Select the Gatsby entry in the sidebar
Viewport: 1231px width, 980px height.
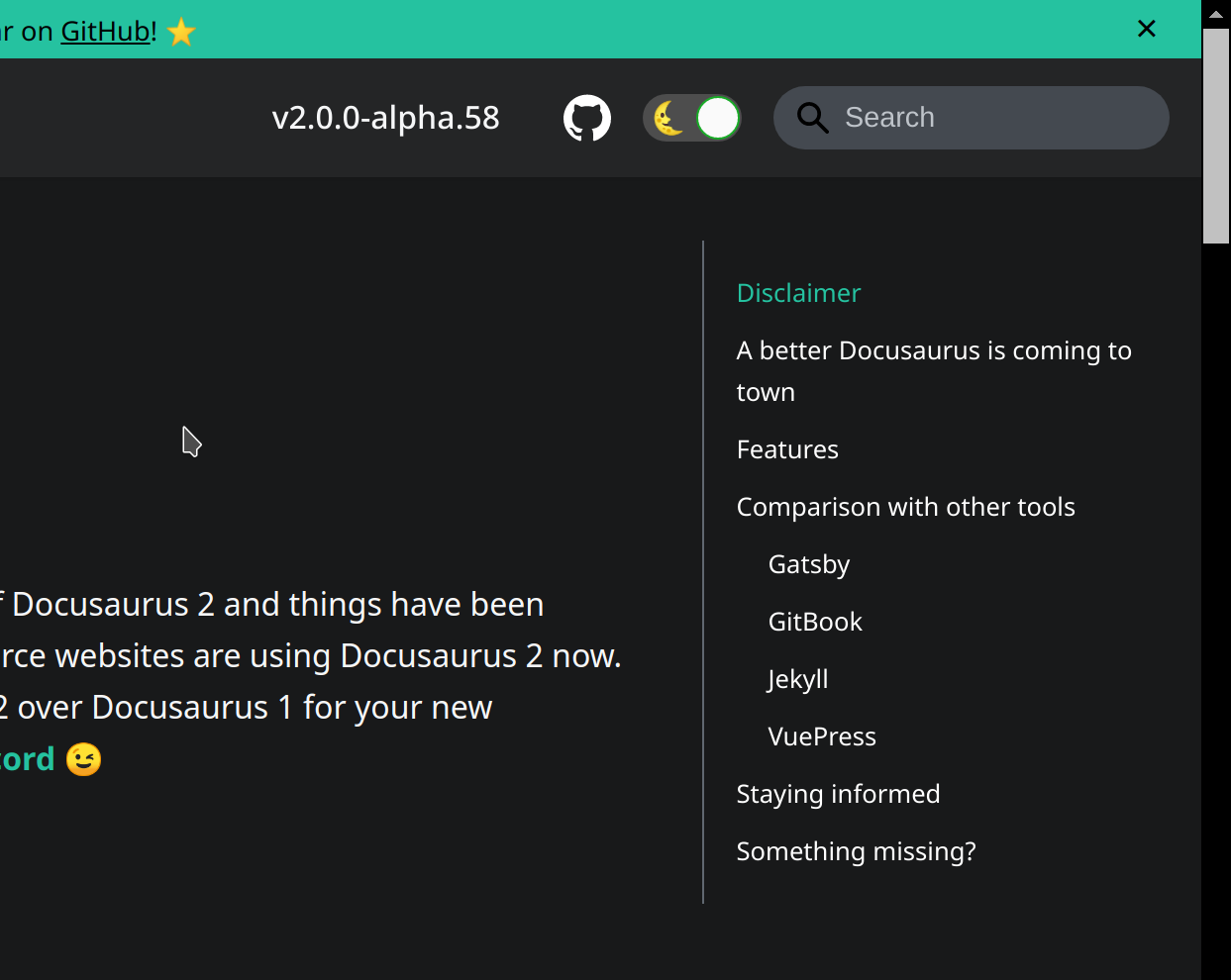tap(808, 563)
